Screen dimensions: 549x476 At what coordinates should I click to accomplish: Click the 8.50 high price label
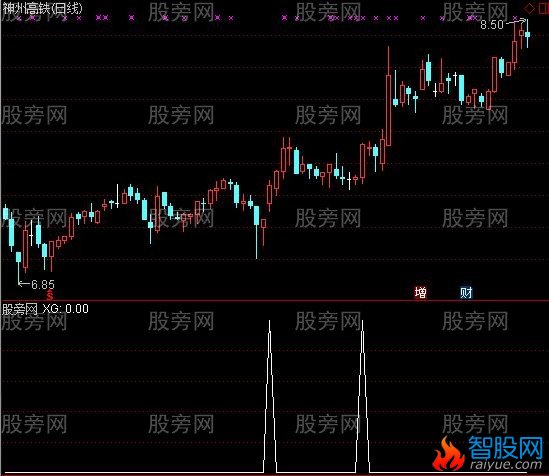pos(492,24)
